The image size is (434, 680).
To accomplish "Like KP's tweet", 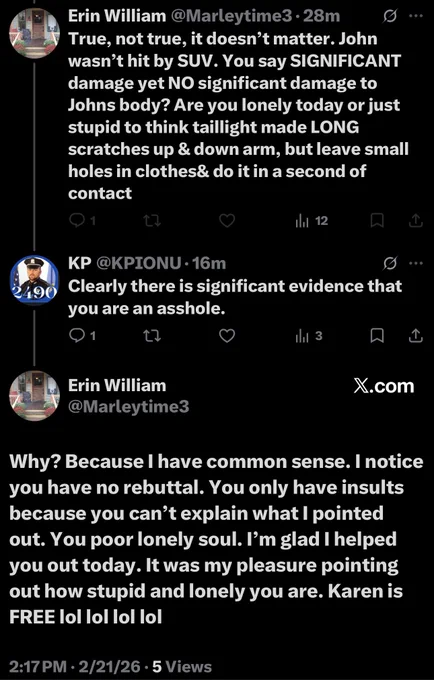I will pos(227,336).
